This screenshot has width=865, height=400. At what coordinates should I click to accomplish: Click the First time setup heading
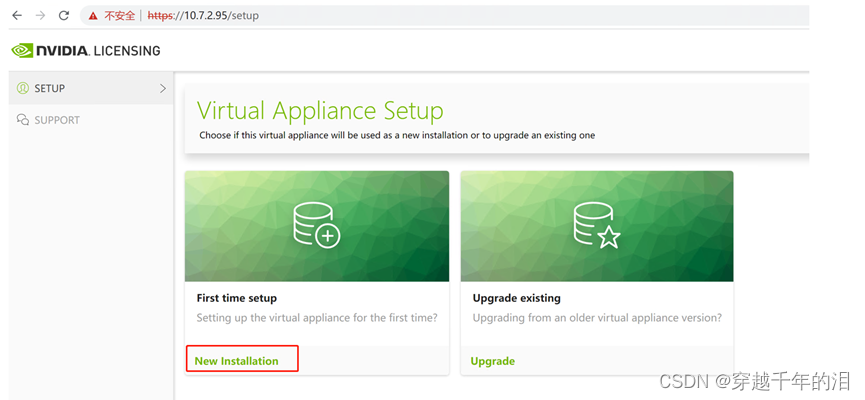click(237, 298)
